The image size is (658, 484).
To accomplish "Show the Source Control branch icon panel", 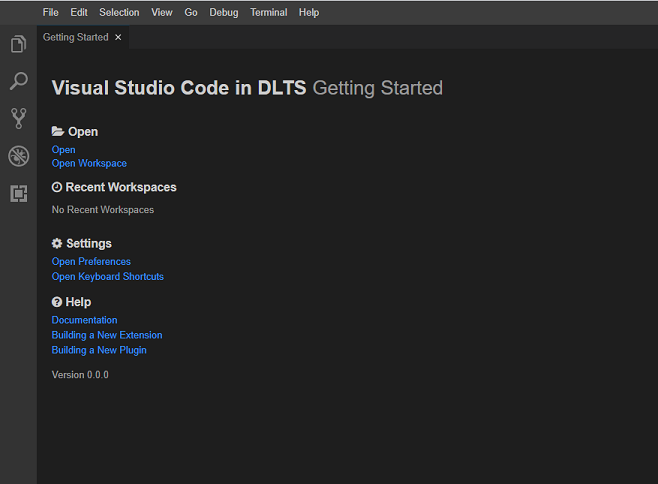I will pos(18,118).
